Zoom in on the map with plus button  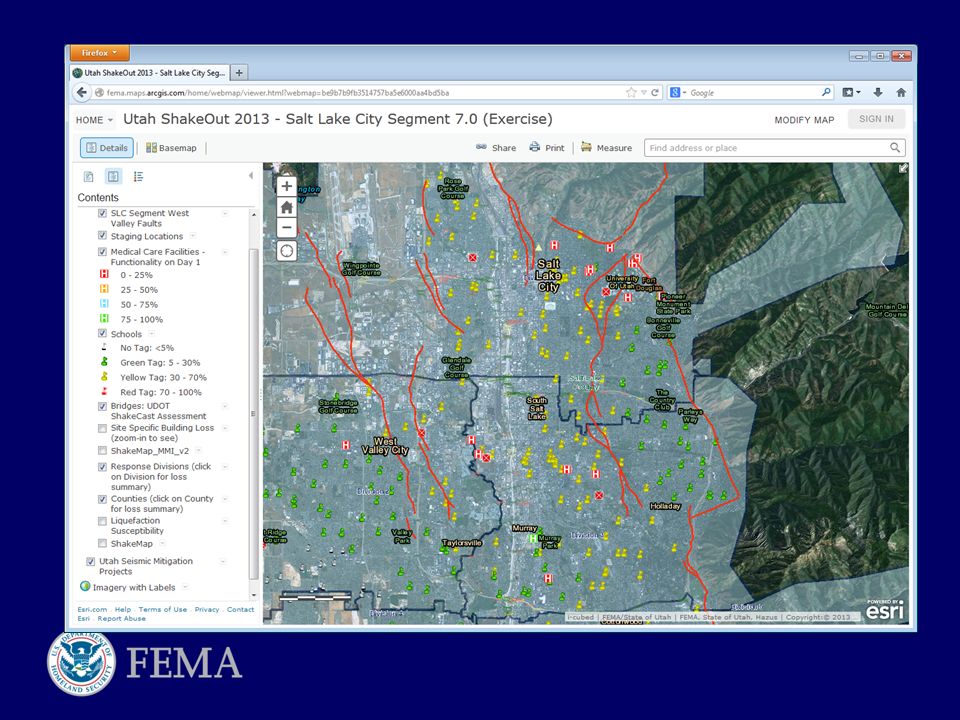point(287,186)
